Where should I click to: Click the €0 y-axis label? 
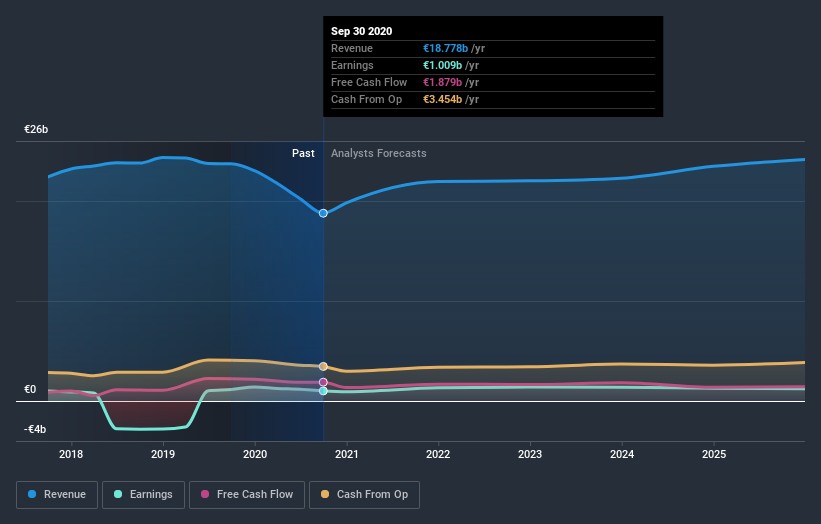30,389
